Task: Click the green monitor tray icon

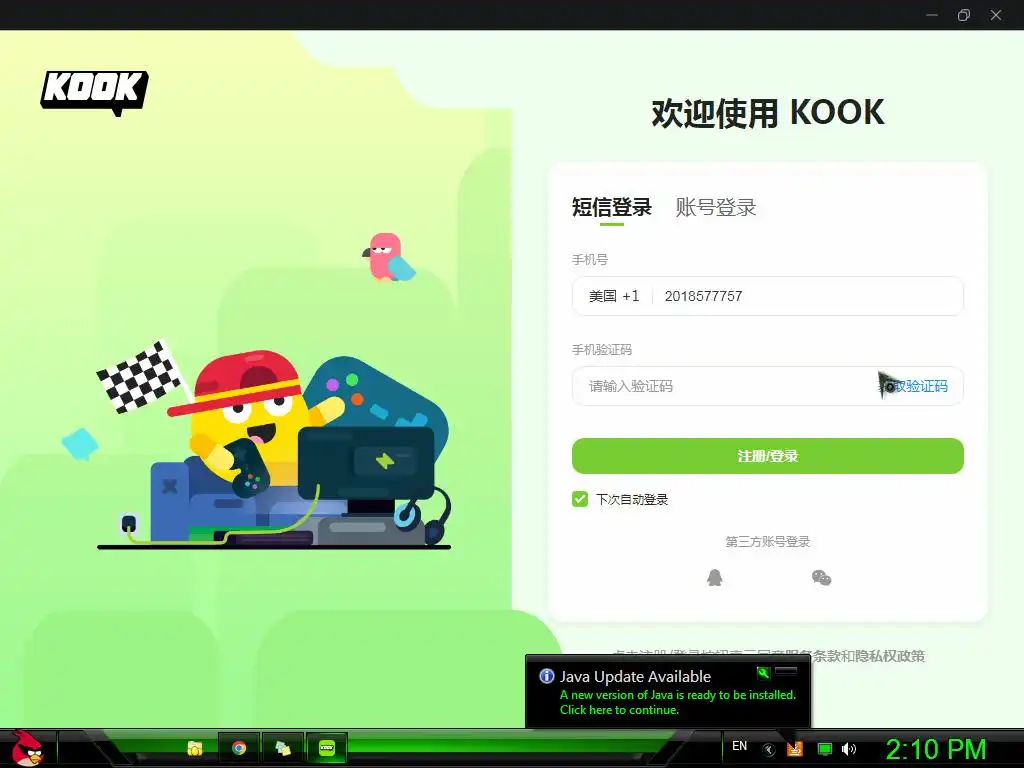Action: (x=825, y=750)
